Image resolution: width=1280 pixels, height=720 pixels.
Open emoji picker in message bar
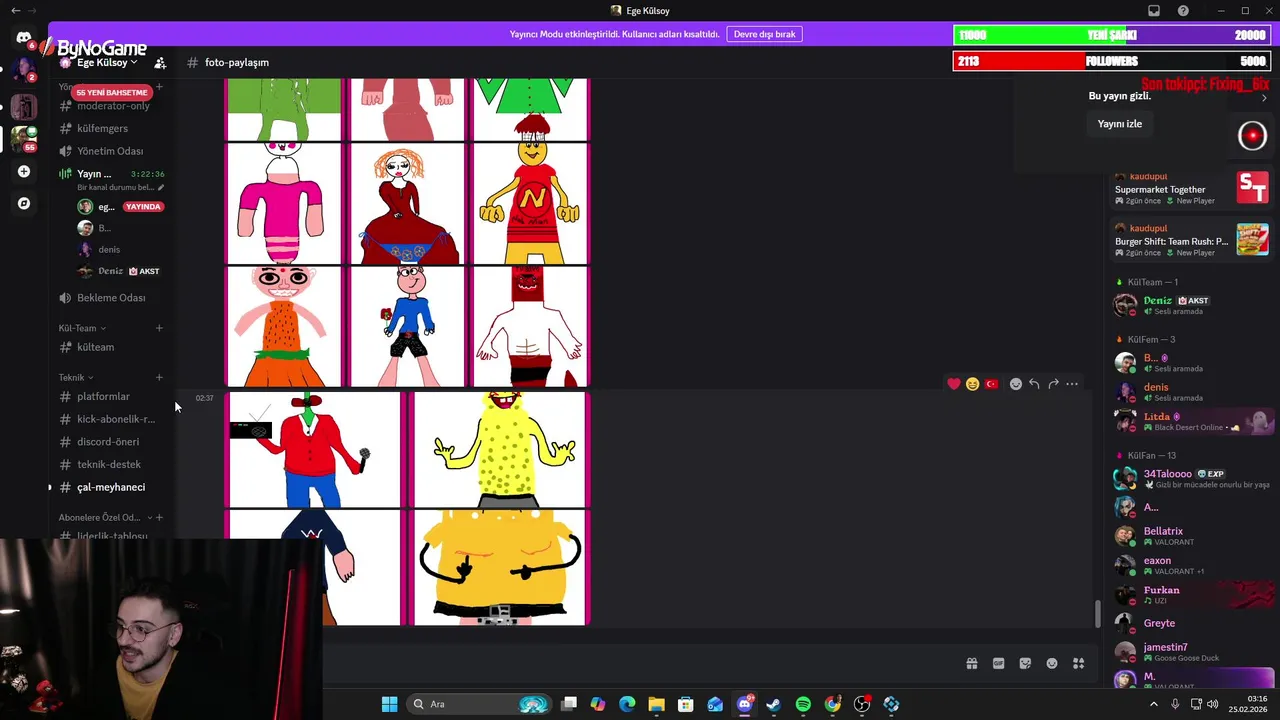coord(1052,663)
